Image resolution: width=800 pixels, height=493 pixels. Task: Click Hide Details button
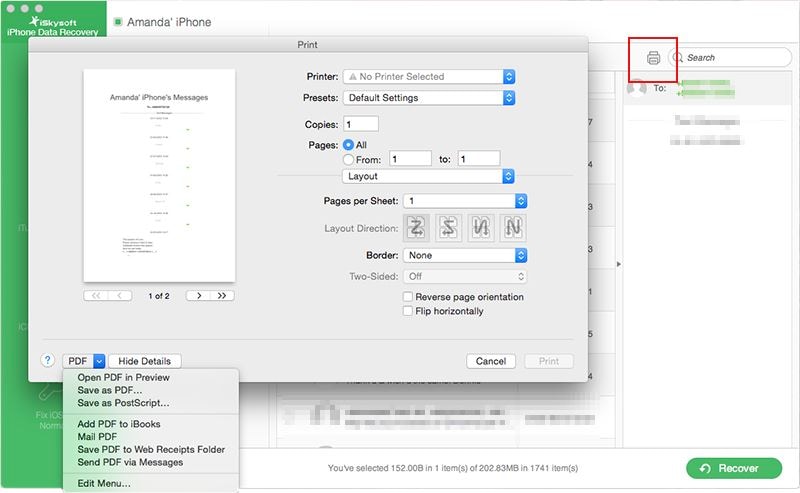coord(144,361)
